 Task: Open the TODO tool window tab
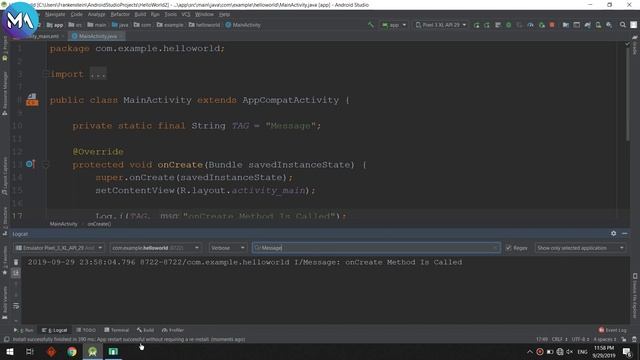point(86,330)
